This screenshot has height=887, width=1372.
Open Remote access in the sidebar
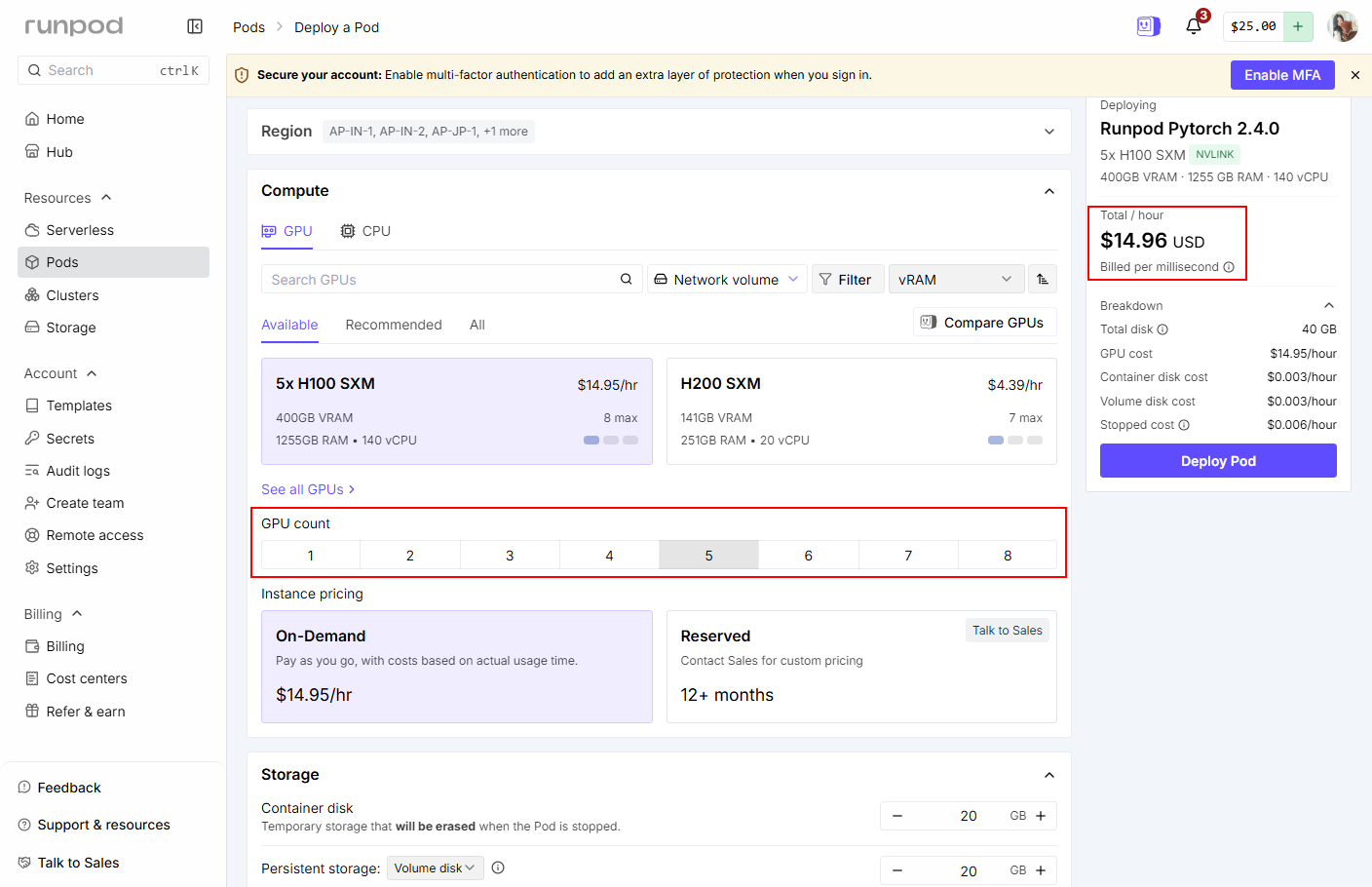[x=113, y=535]
